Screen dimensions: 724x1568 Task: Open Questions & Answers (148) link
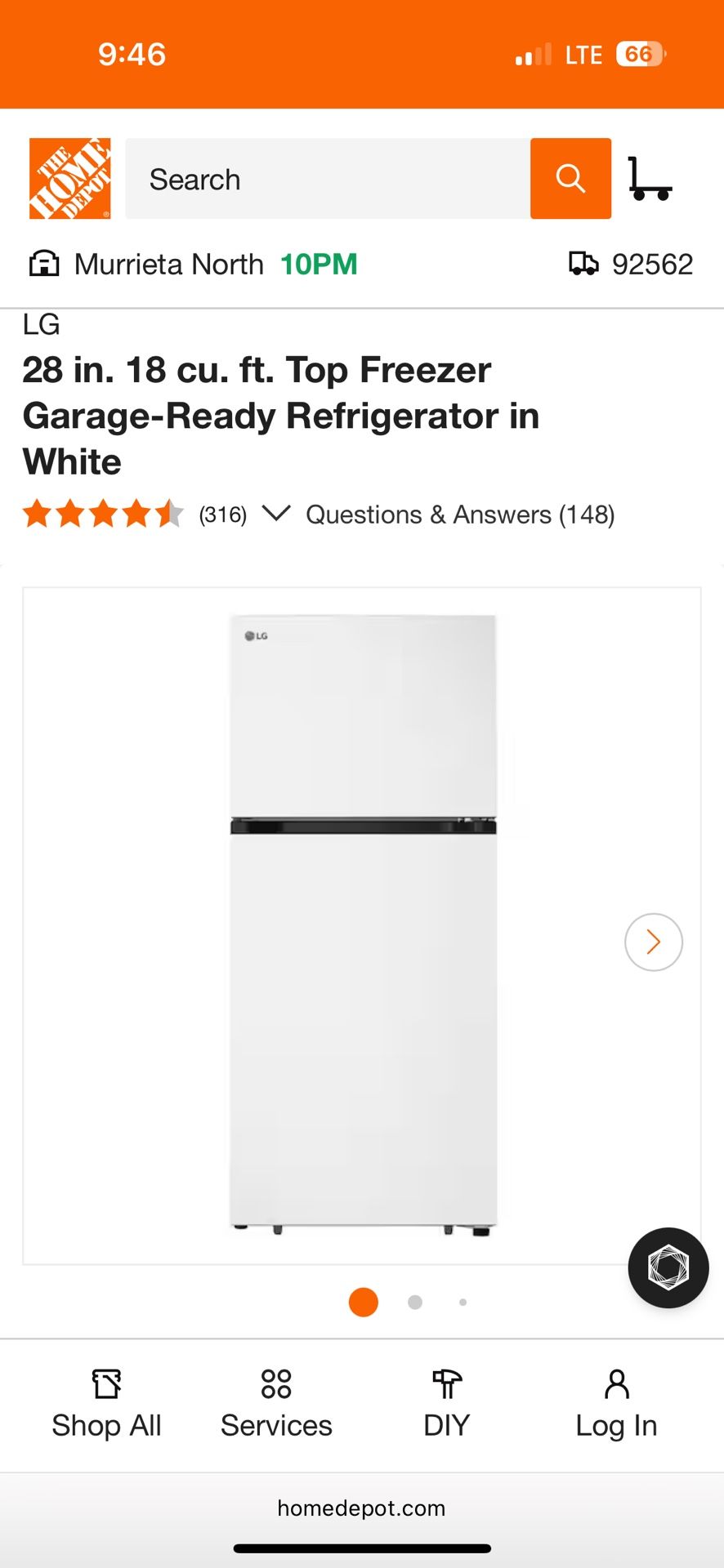460,514
